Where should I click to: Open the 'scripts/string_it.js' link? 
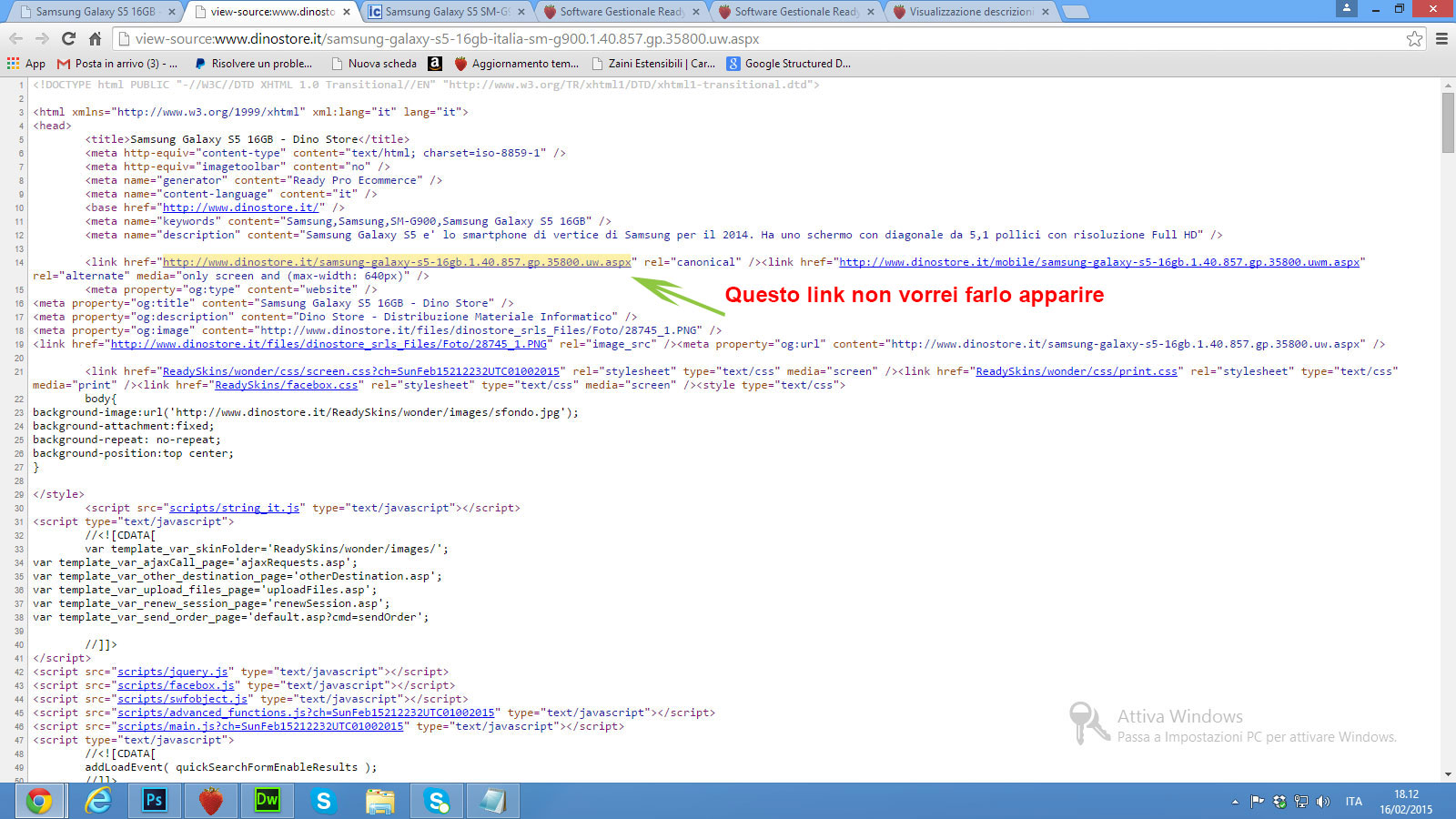[x=235, y=508]
